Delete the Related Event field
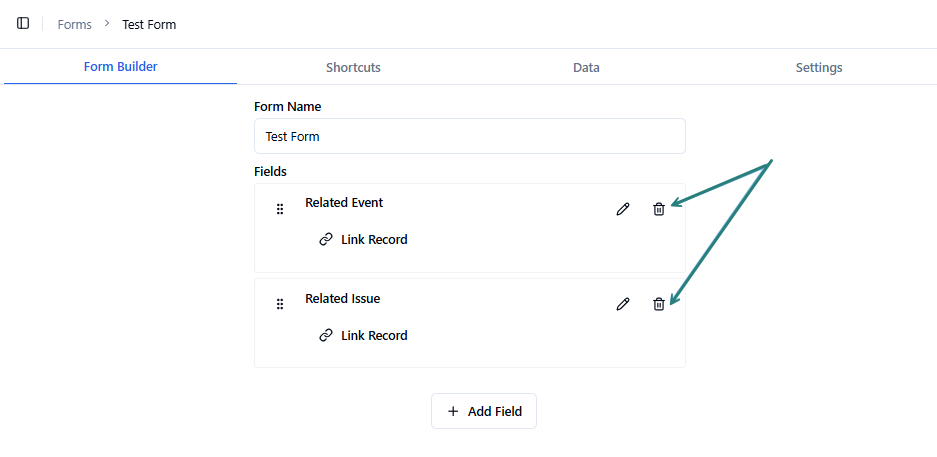Viewport: 937px width, 457px height. coord(659,209)
